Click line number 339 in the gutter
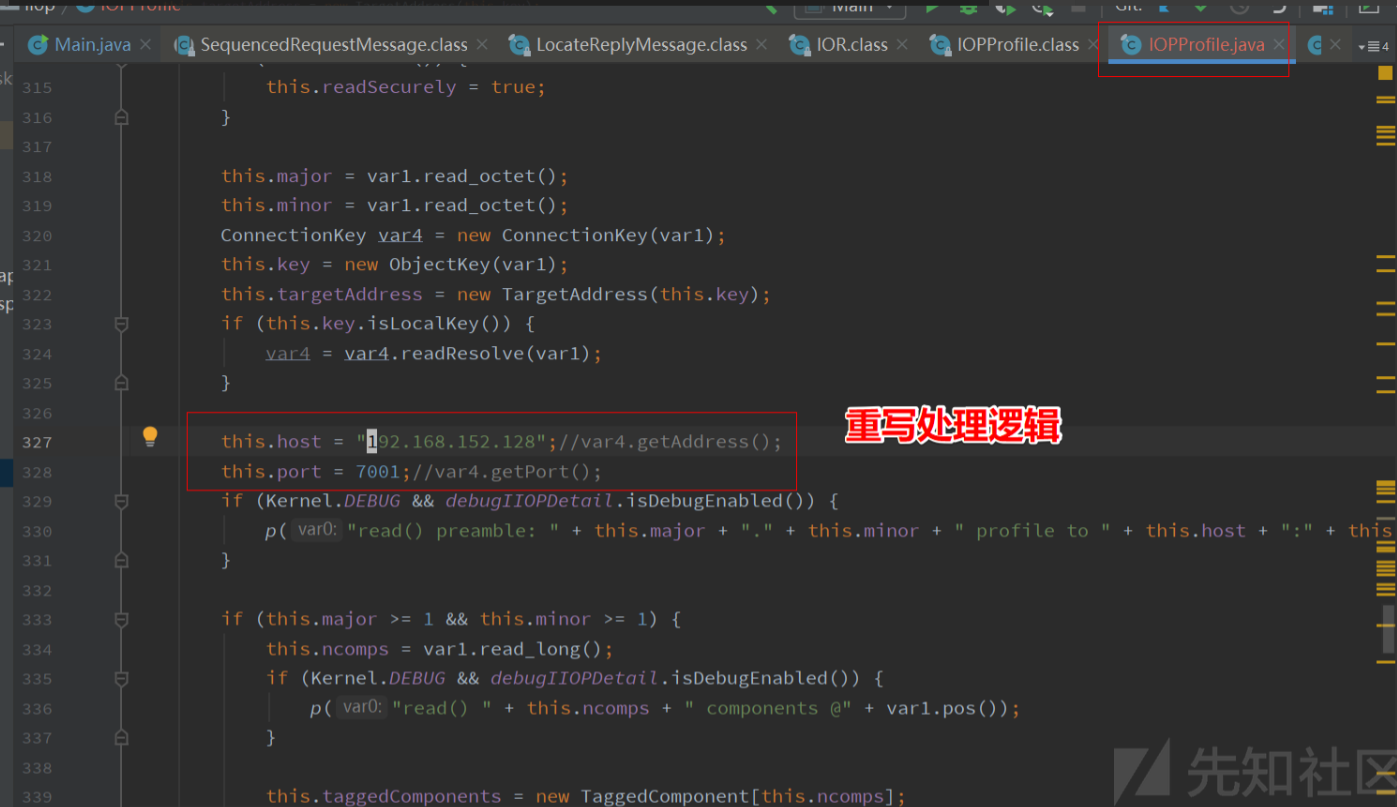The width and height of the screenshot is (1397, 807). tap(37, 796)
